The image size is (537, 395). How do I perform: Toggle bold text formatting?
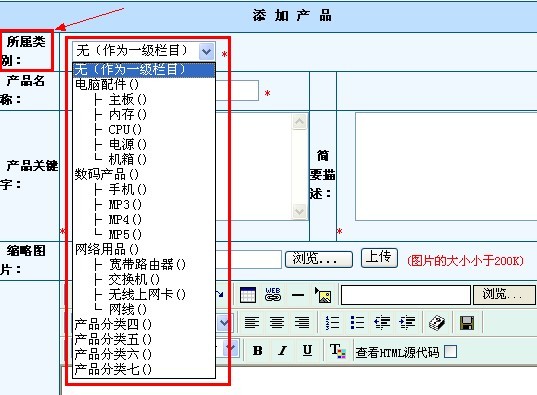(257, 350)
